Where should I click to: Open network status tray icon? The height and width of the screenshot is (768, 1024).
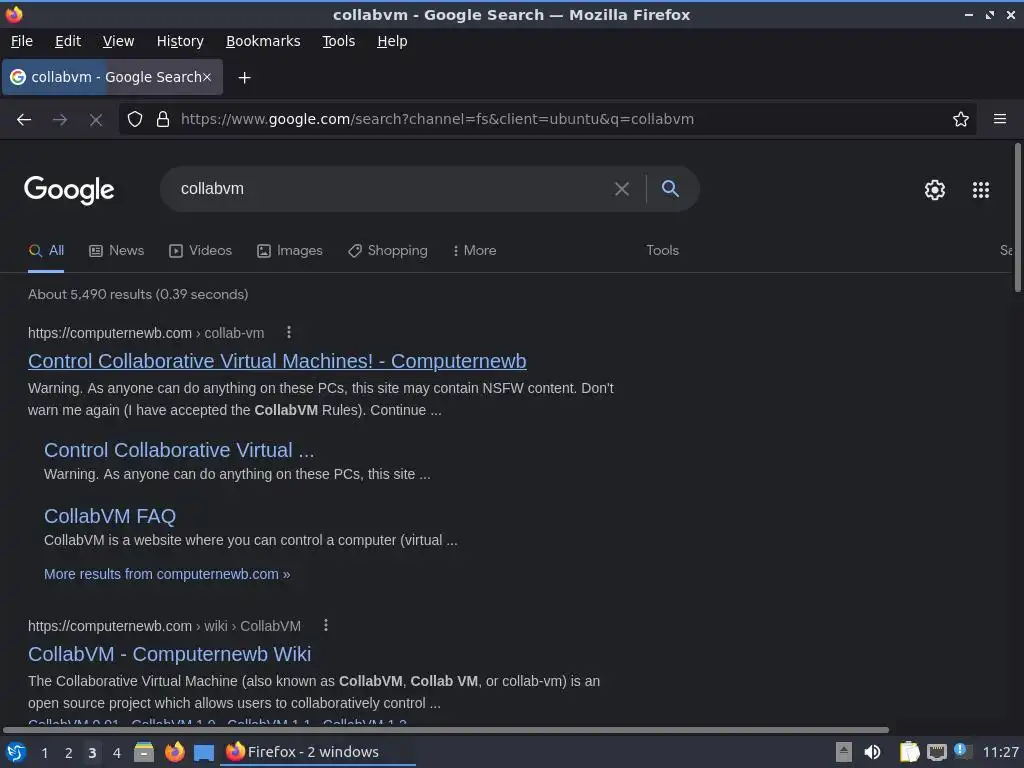(936, 752)
